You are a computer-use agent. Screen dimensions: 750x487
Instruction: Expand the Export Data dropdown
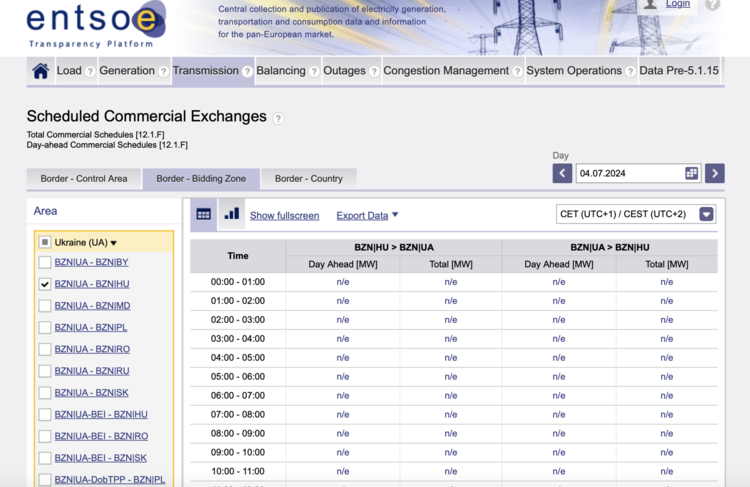click(367, 216)
